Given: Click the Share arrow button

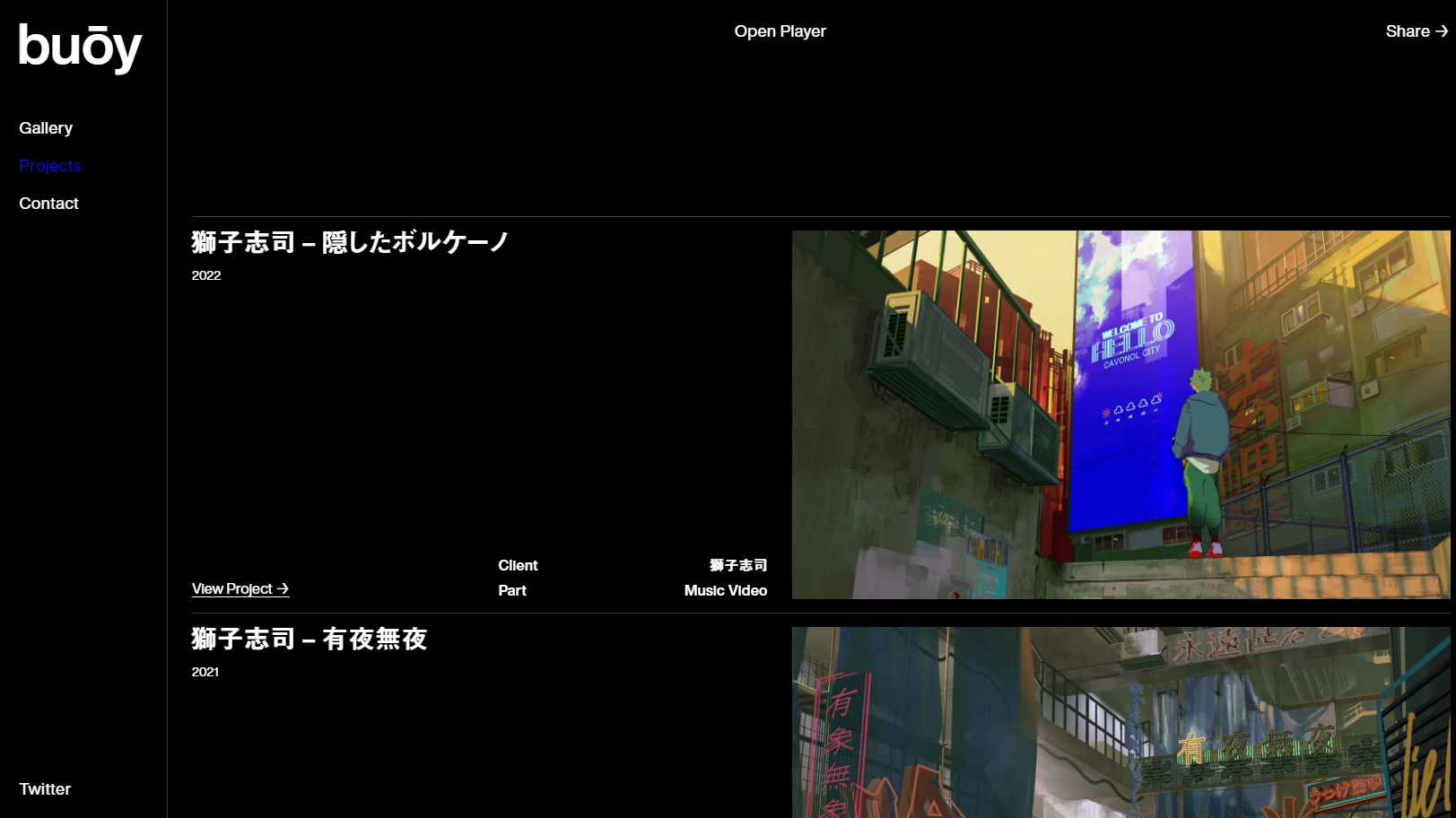Looking at the screenshot, I should coord(1417,31).
